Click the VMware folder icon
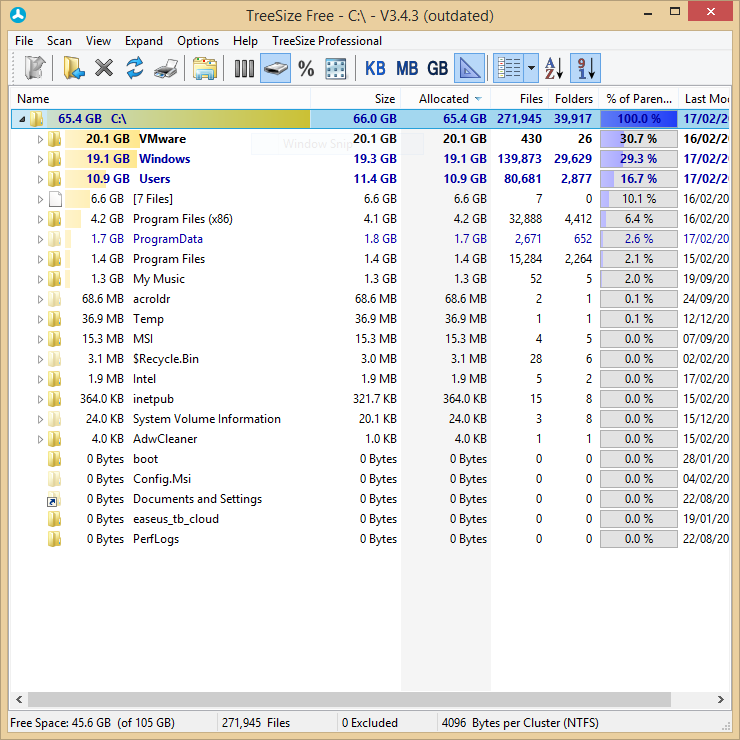 click(55, 139)
